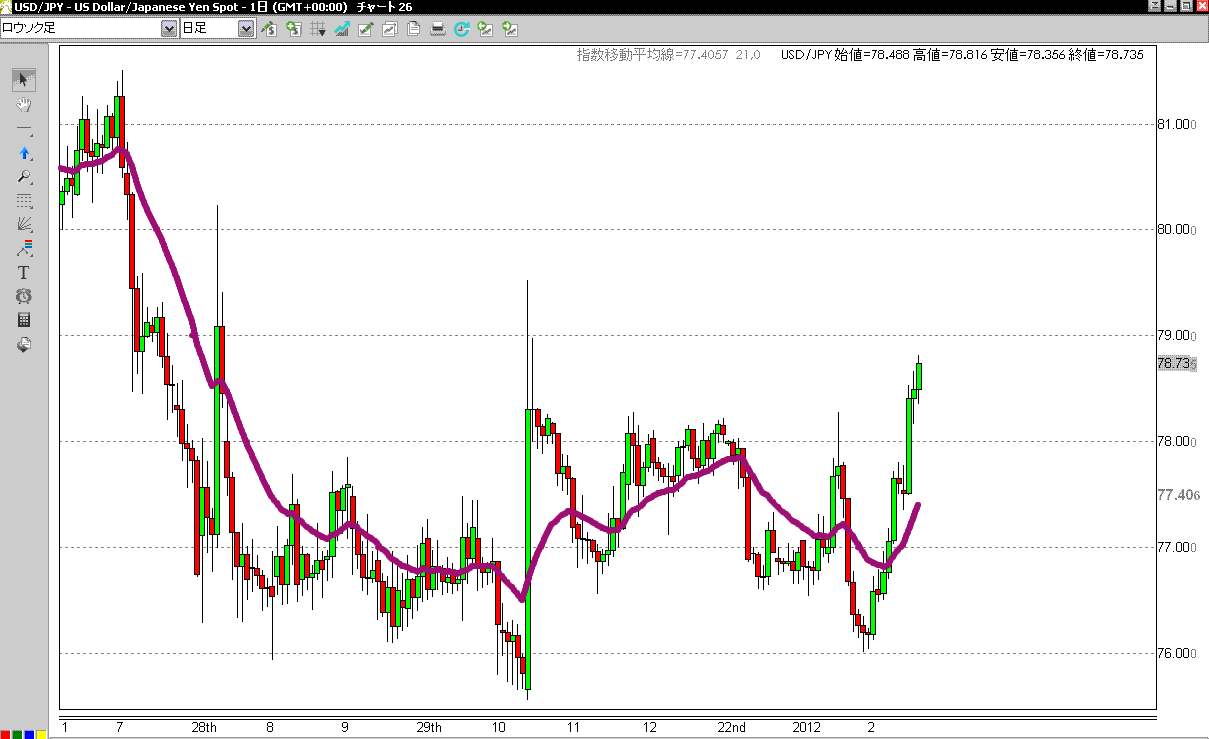Image resolution: width=1209 pixels, height=739 pixels.
Task: Pick the blue up-arrow marker tool
Action: [24, 153]
